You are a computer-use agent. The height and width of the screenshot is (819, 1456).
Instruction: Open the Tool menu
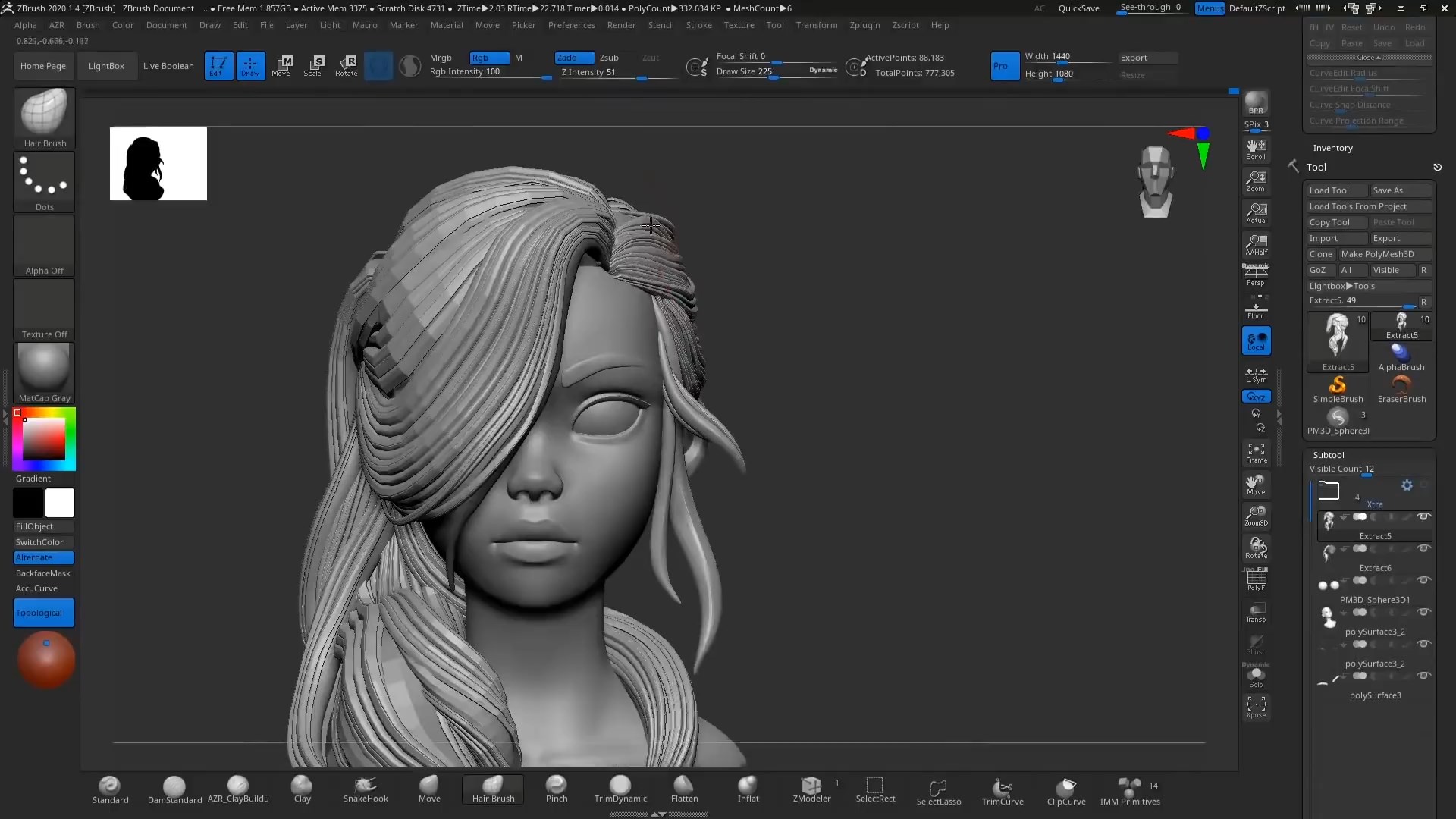click(x=775, y=25)
